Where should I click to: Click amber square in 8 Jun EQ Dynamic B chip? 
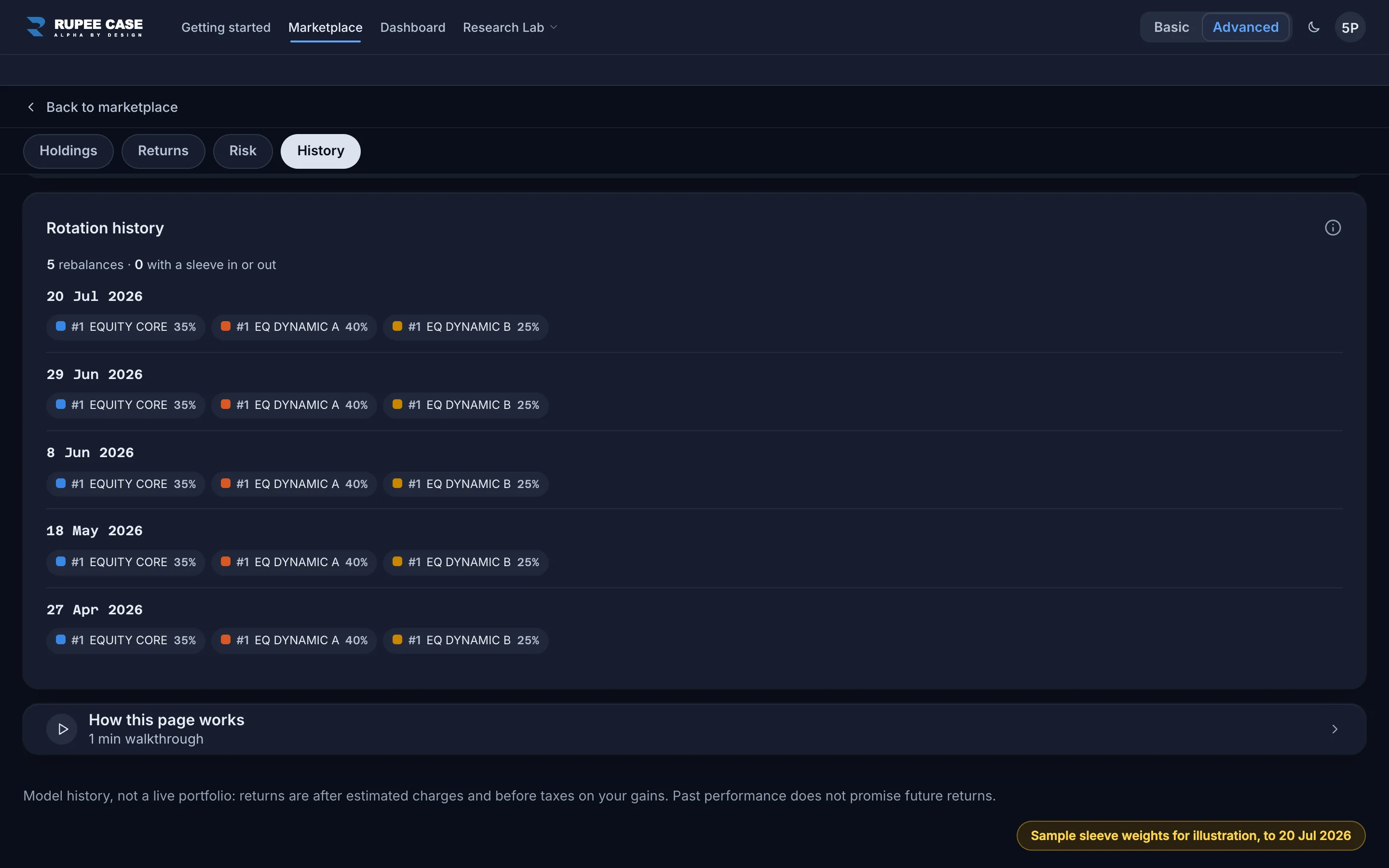[x=397, y=483]
